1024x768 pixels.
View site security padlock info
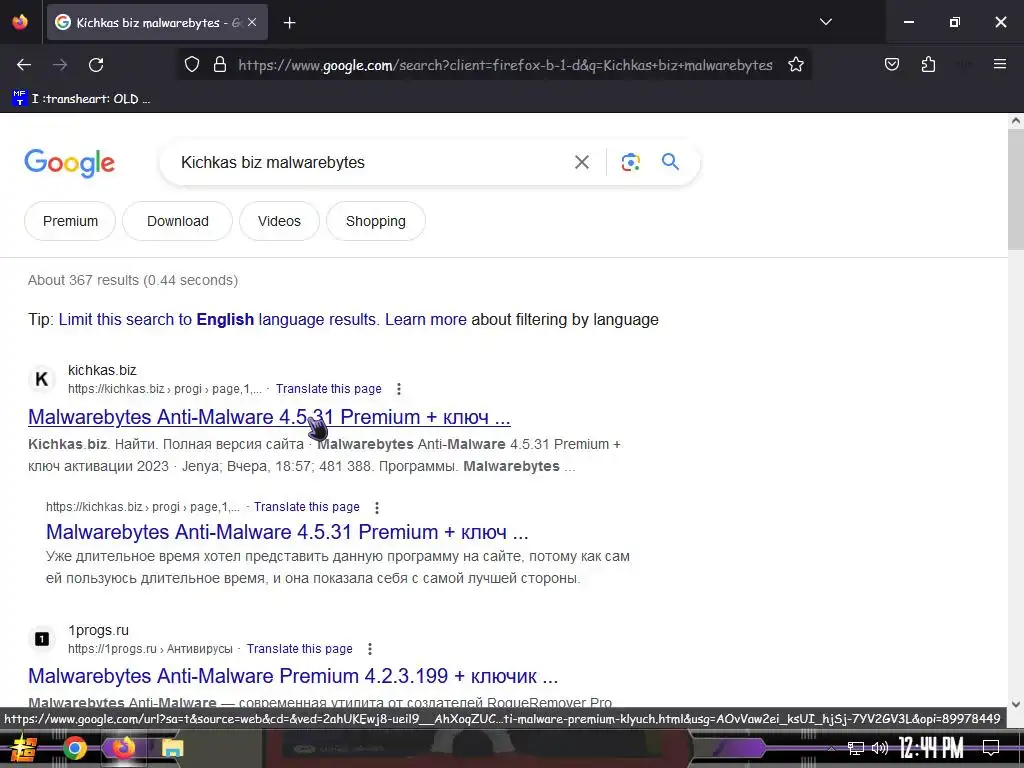pos(220,65)
